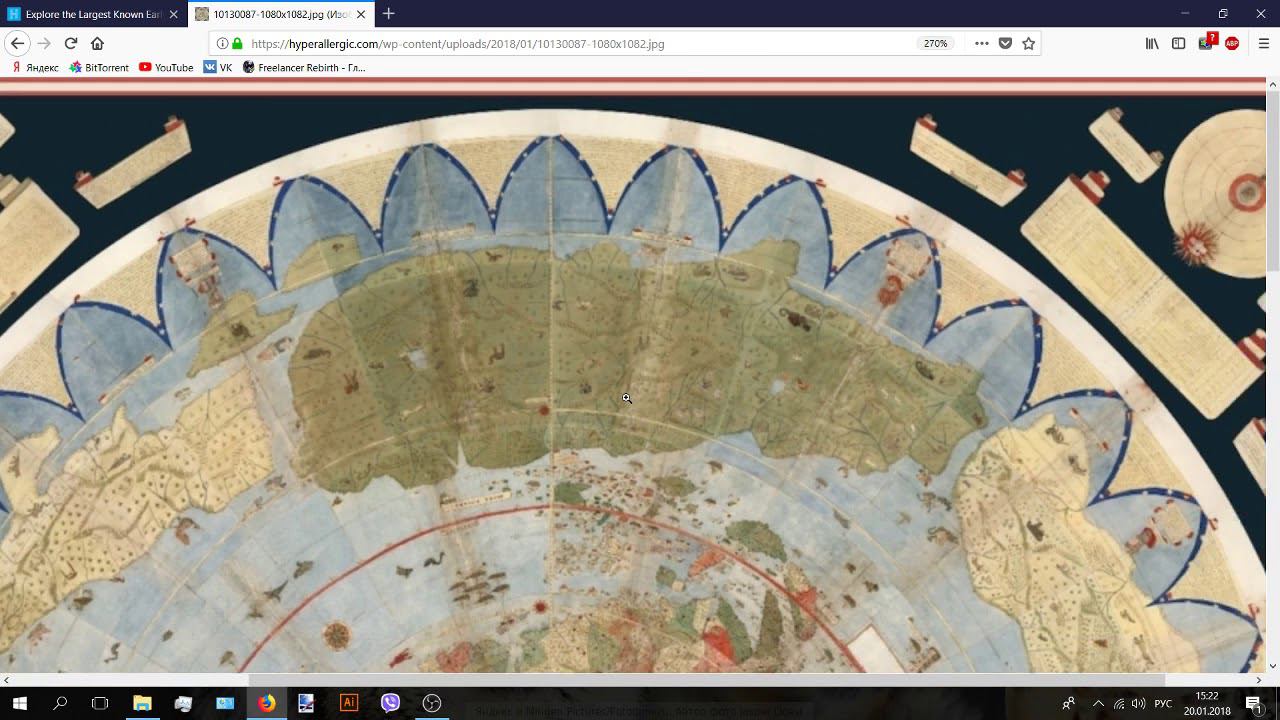Image resolution: width=1280 pixels, height=720 pixels.
Task: Switch to the Firefox taskbar button
Action: (x=266, y=703)
